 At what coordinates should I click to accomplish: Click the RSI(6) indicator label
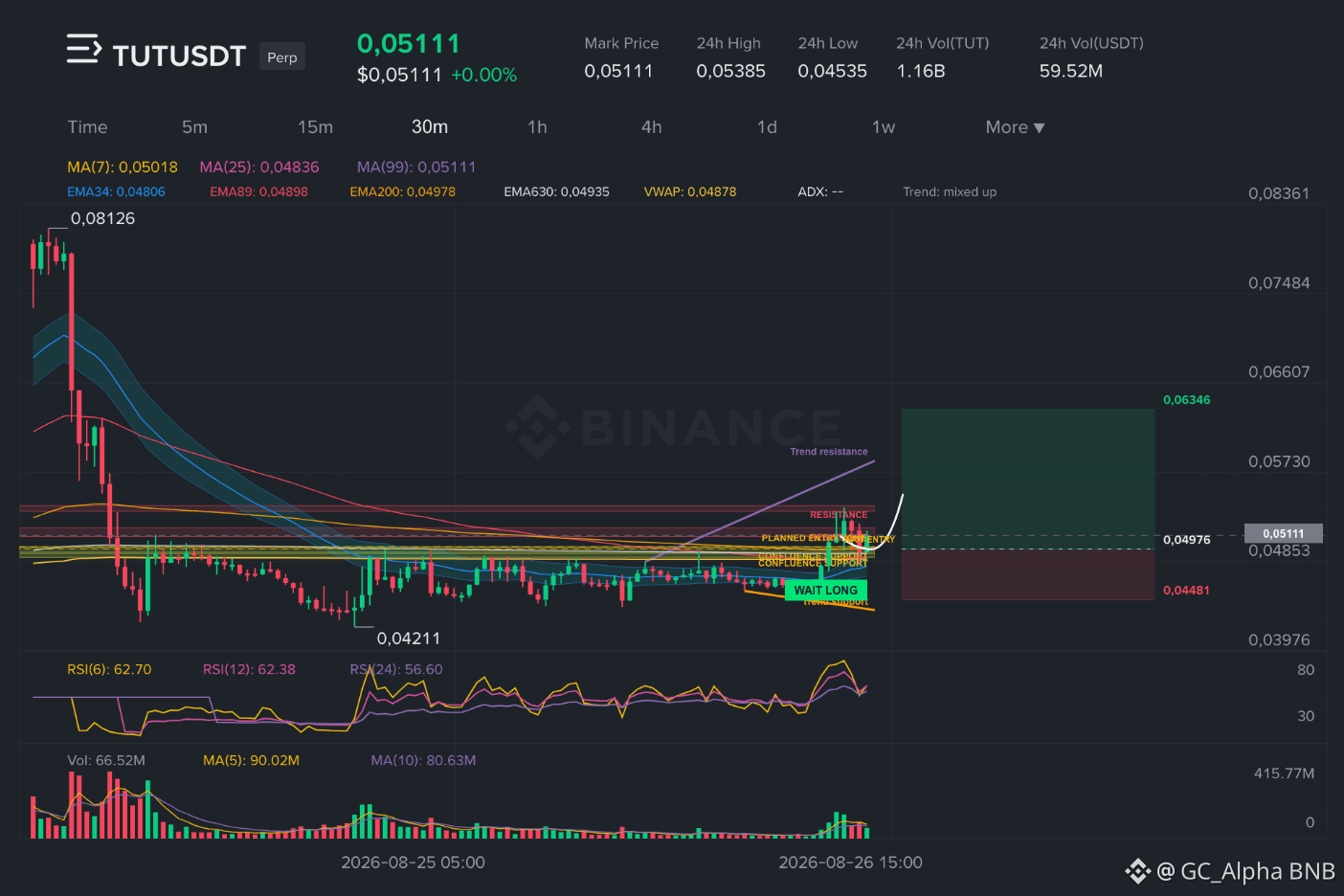pyautogui.click(x=109, y=670)
